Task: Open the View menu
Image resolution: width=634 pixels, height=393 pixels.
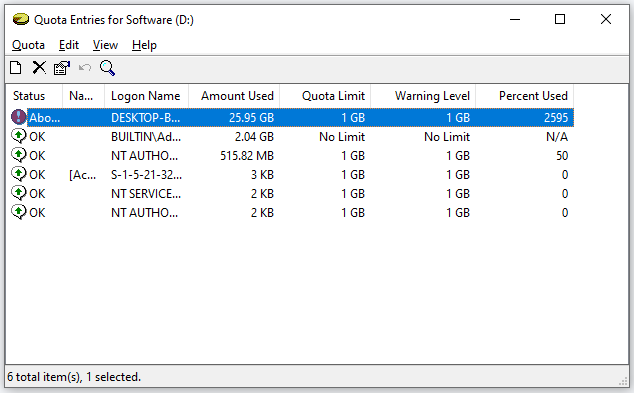Action: click(x=105, y=45)
